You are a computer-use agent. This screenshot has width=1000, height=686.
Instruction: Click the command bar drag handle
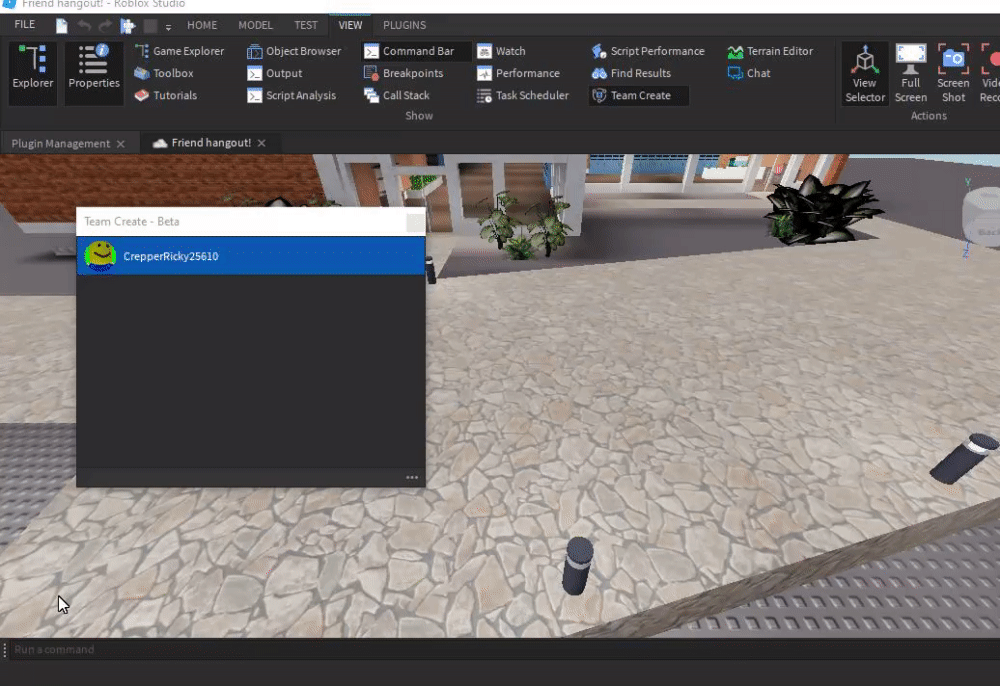pyautogui.click(x=5, y=650)
